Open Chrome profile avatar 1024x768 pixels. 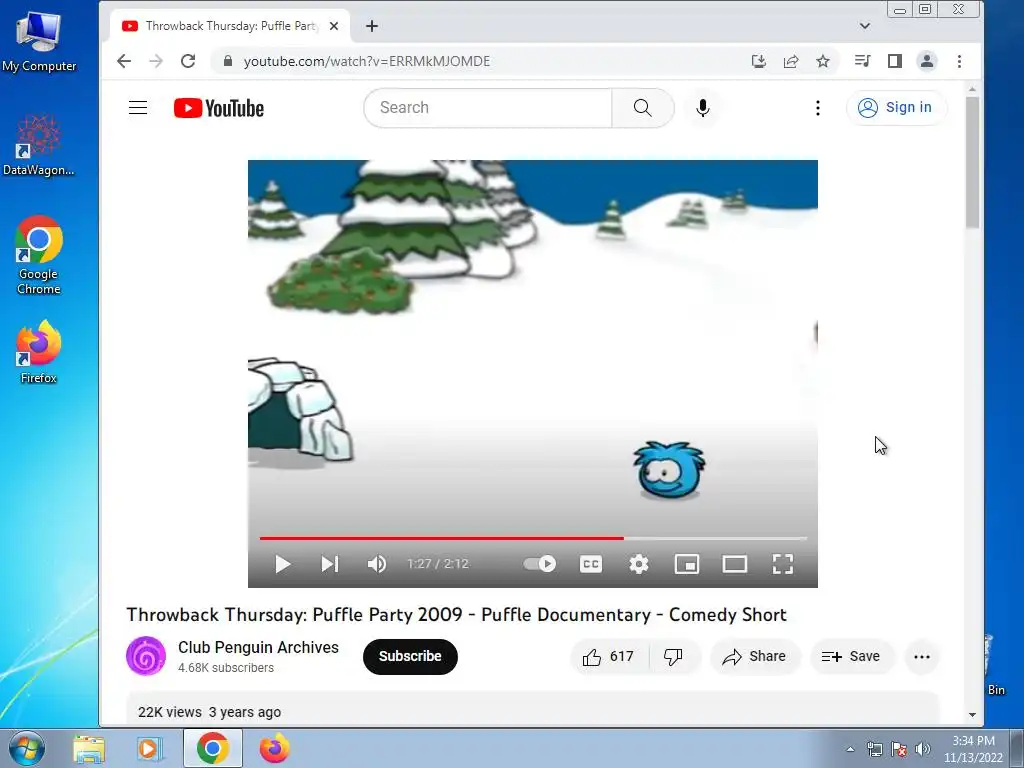tap(927, 61)
